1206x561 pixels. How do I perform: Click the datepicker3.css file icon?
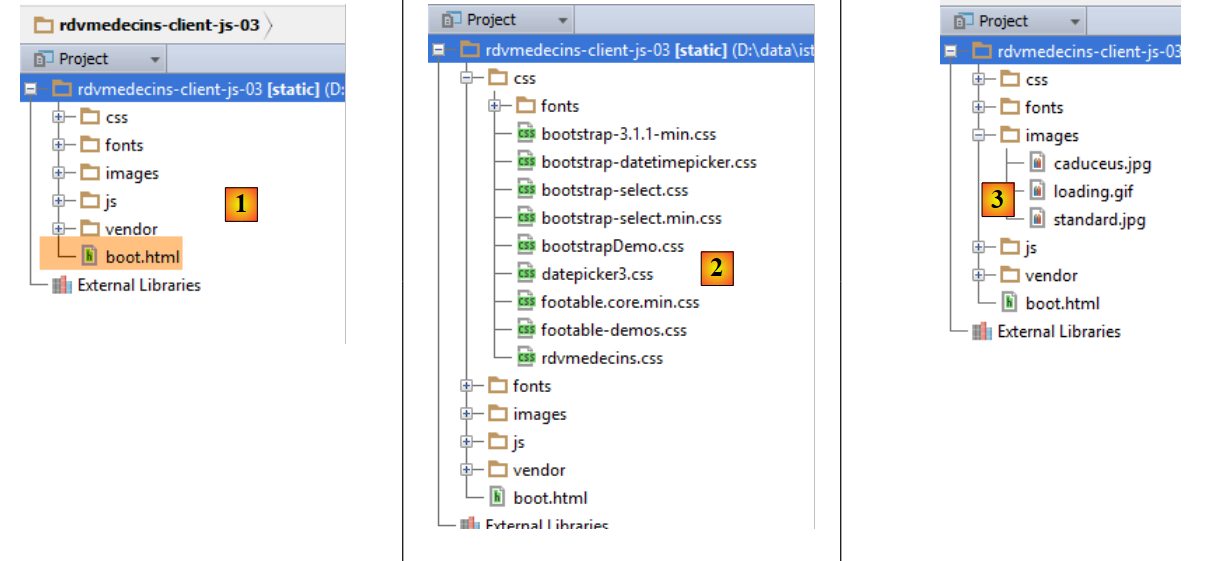pos(526,274)
